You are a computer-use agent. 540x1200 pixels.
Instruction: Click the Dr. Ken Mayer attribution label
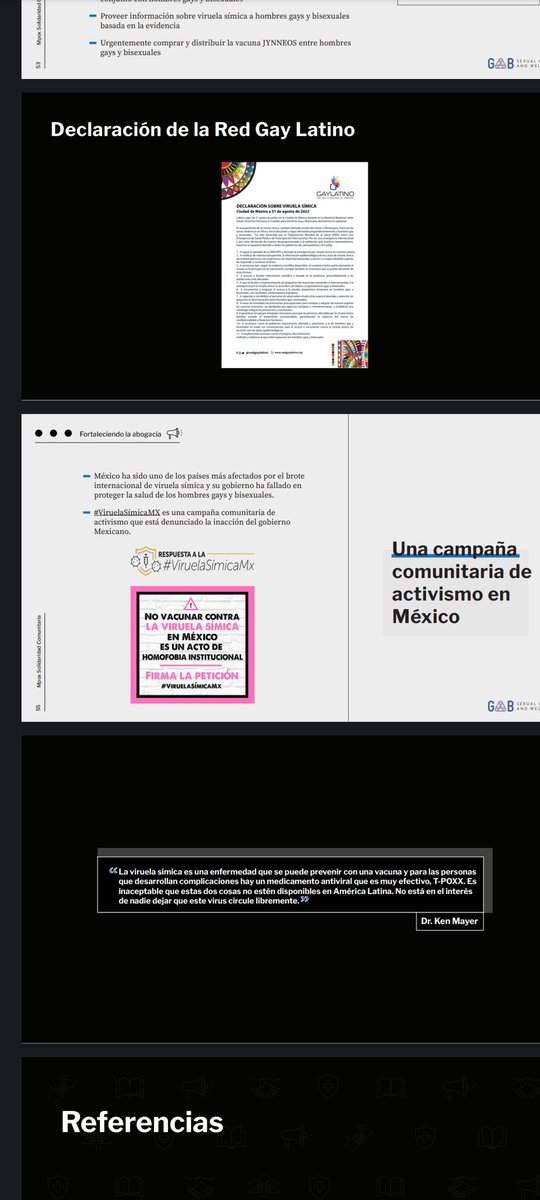point(450,922)
